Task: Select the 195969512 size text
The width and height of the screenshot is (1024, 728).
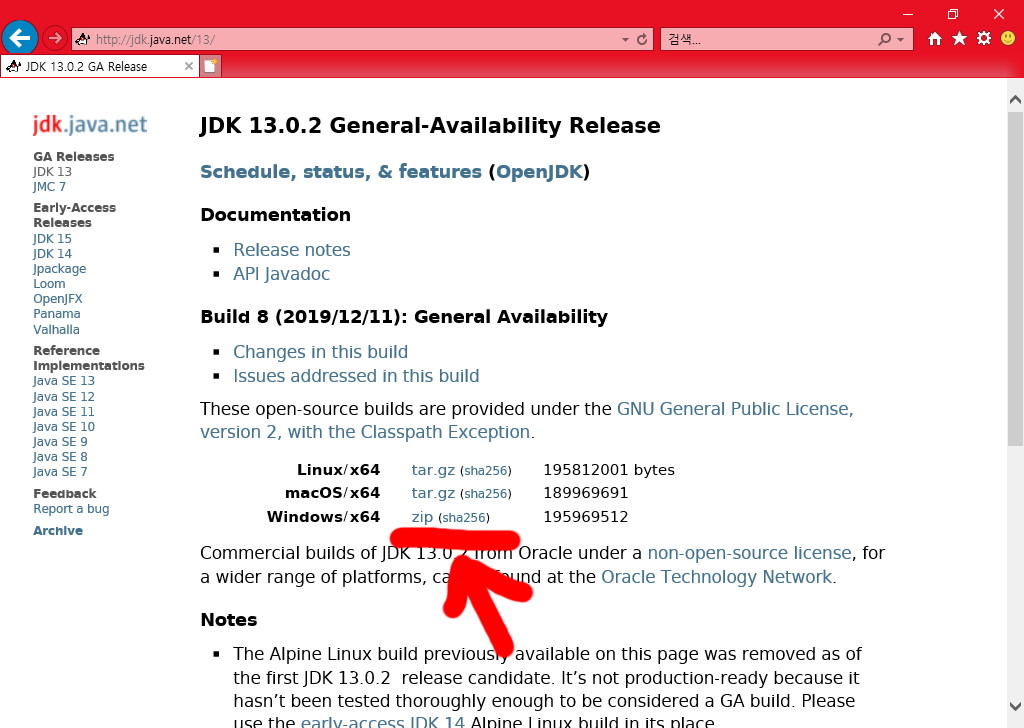Action: click(x=585, y=517)
